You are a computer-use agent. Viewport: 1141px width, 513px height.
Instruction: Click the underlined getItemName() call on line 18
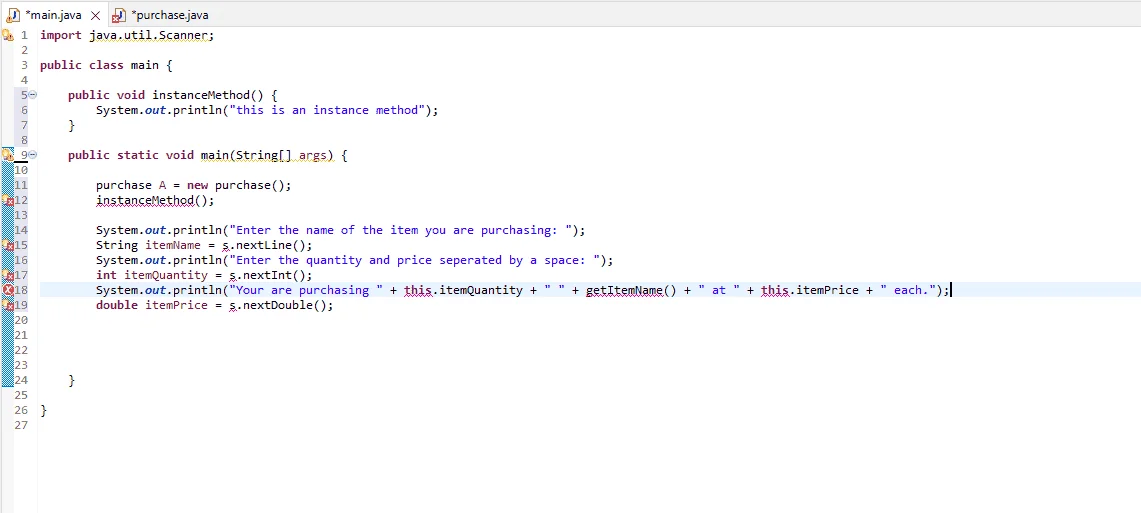click(x=631, y=290)
